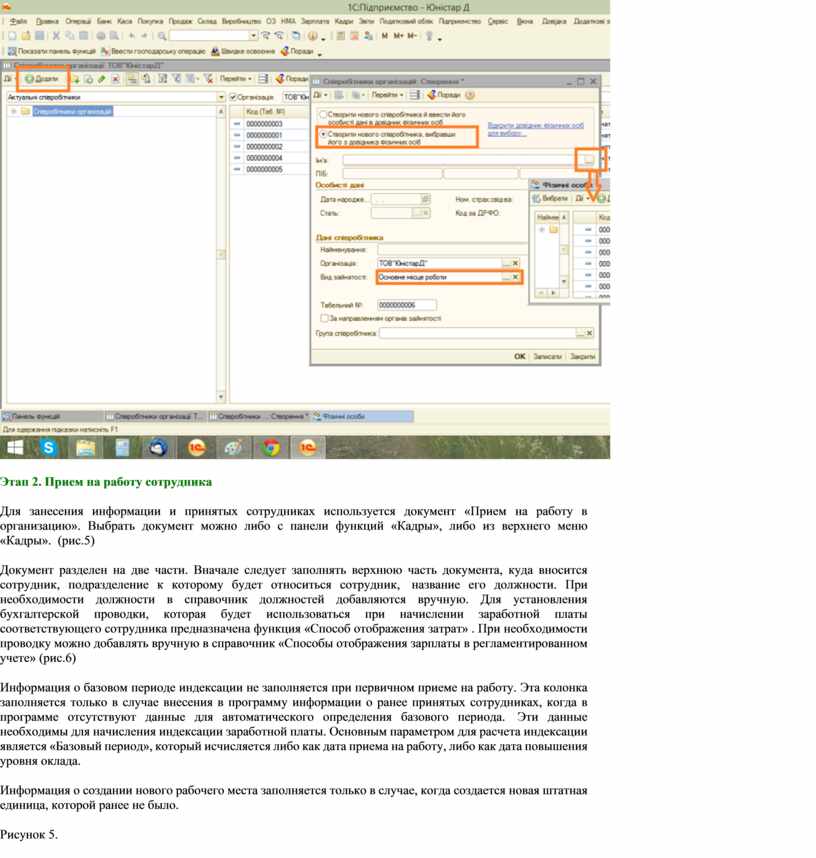This screenshot has width=816, height=858.
Task: Click Показати панель функцій button
Action: [x=51, y=51]
